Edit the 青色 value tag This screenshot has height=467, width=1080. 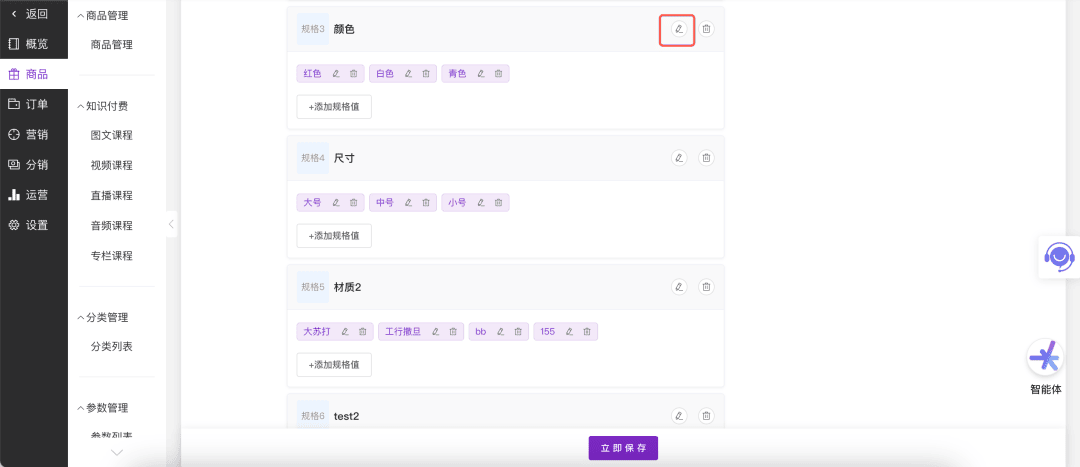click(x=481, y=74)
